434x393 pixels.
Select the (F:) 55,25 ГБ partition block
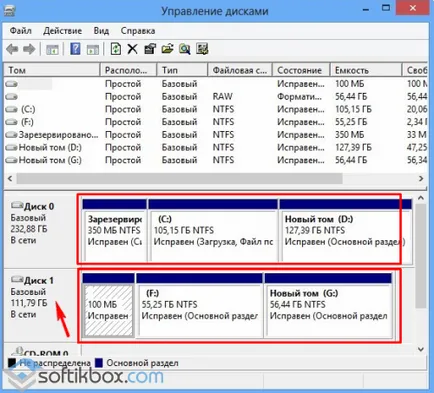pyautogui.click(x=200, y=305)
